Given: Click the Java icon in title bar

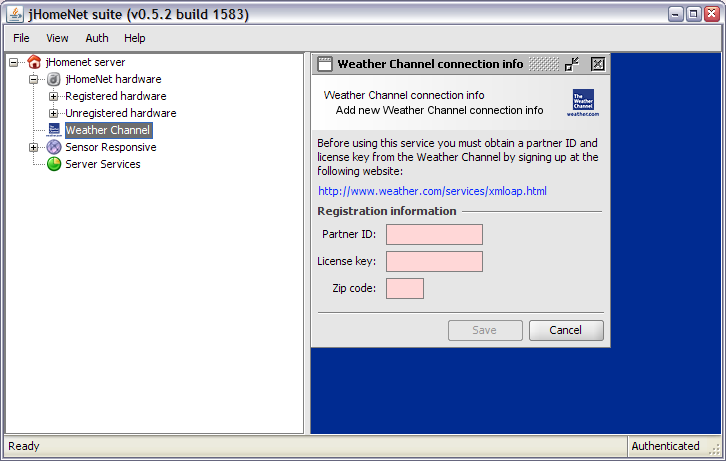Looking at the screenshot, I should tap(15, 14).
